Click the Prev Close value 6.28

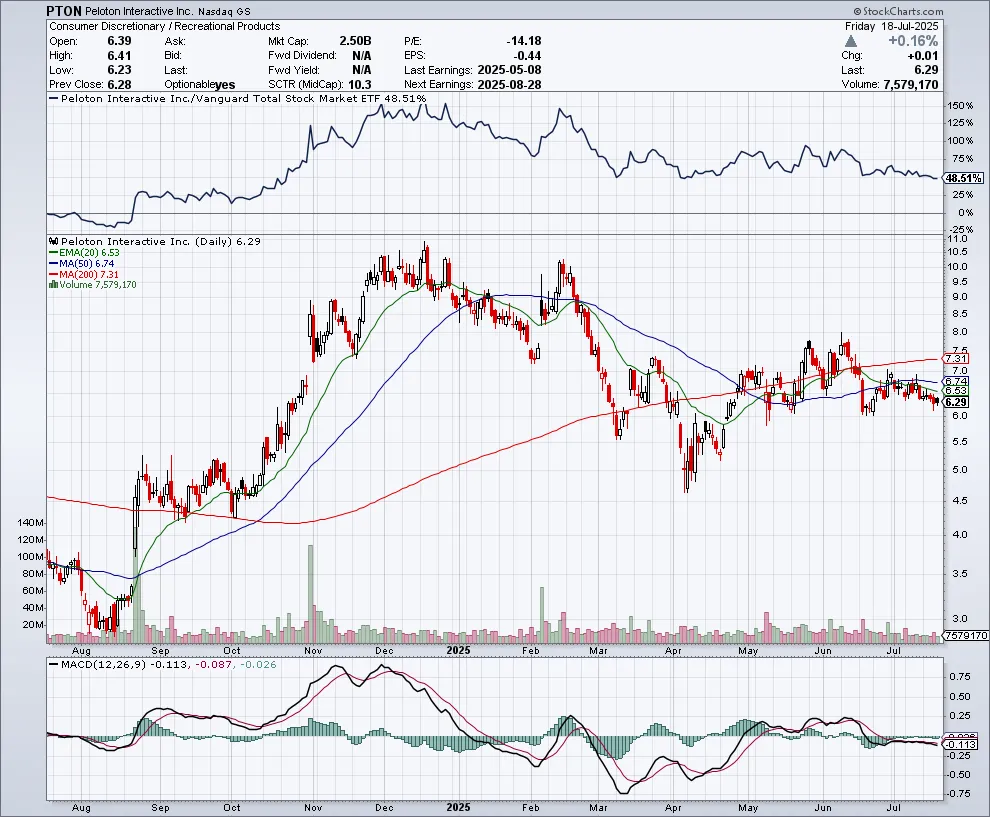tap(119, 85)
